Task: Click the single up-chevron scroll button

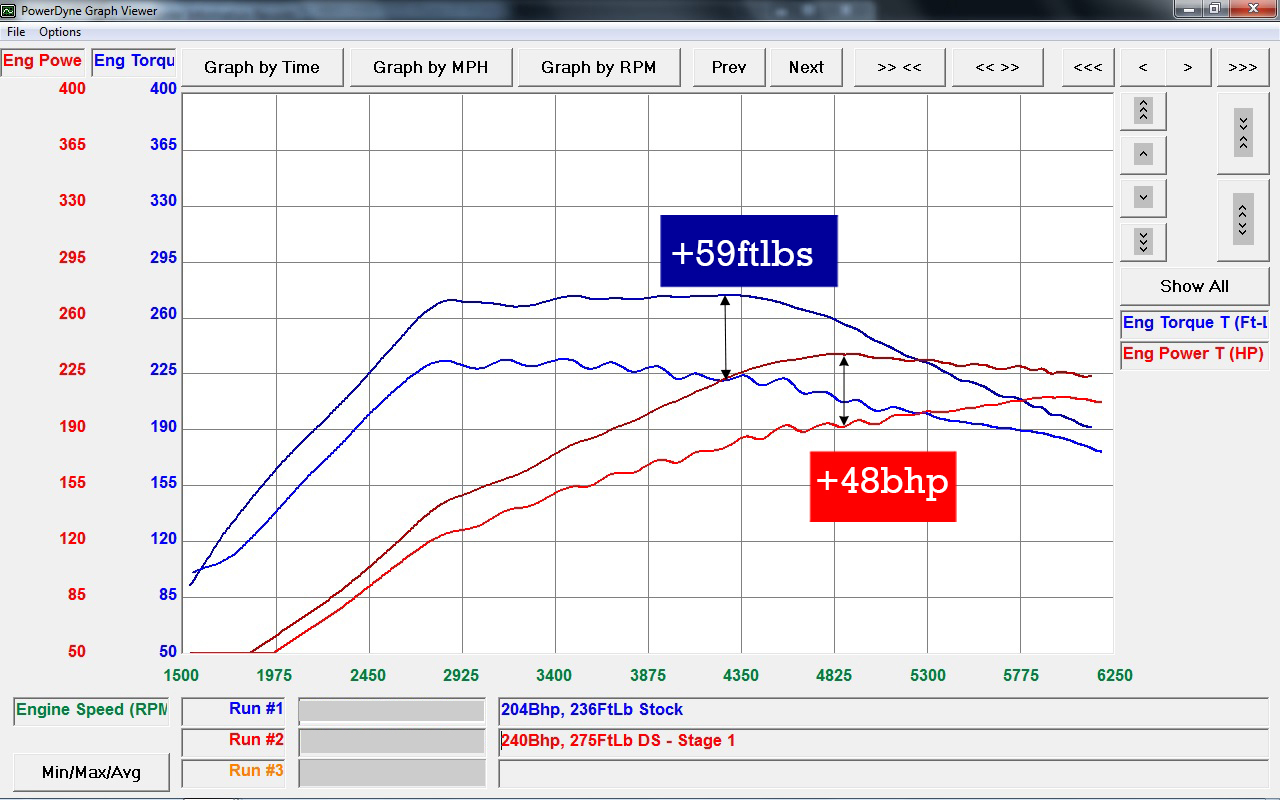Action: (1143, 155)
